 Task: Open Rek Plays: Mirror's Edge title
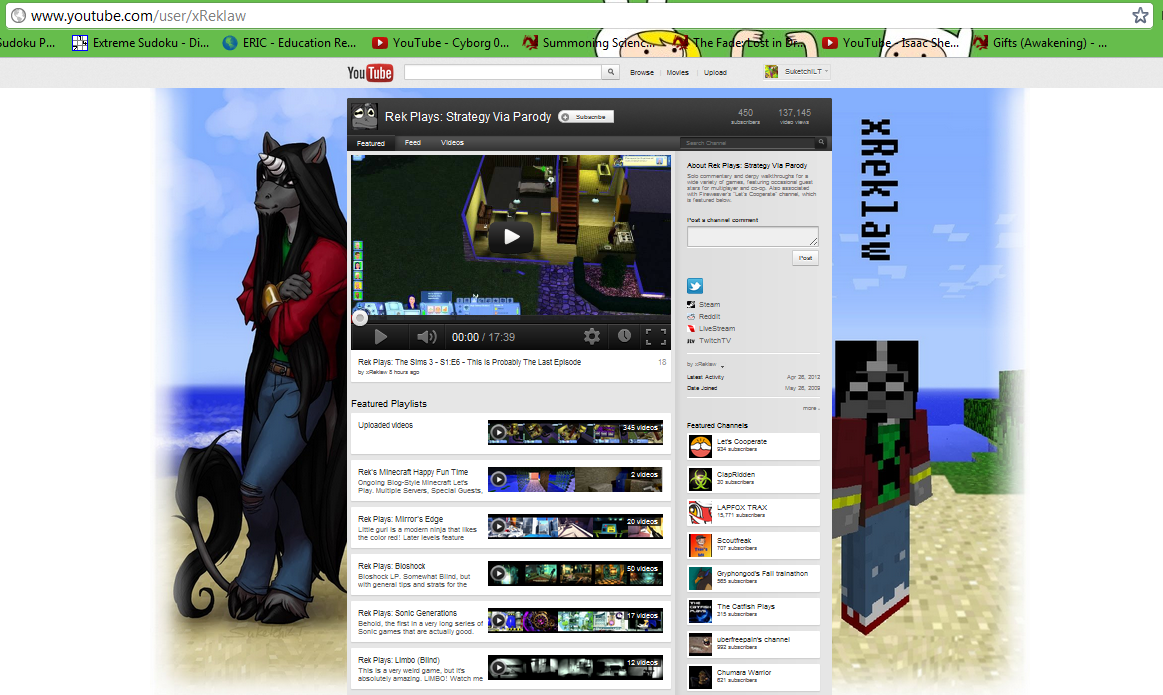[x=401, y=519]
